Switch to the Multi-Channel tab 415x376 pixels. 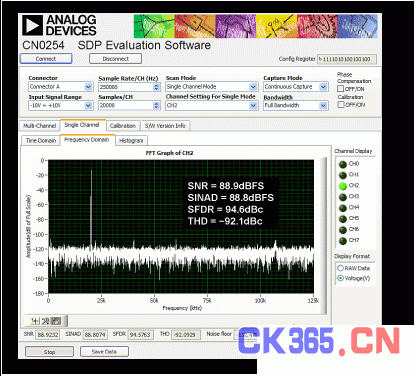point(40,126)
